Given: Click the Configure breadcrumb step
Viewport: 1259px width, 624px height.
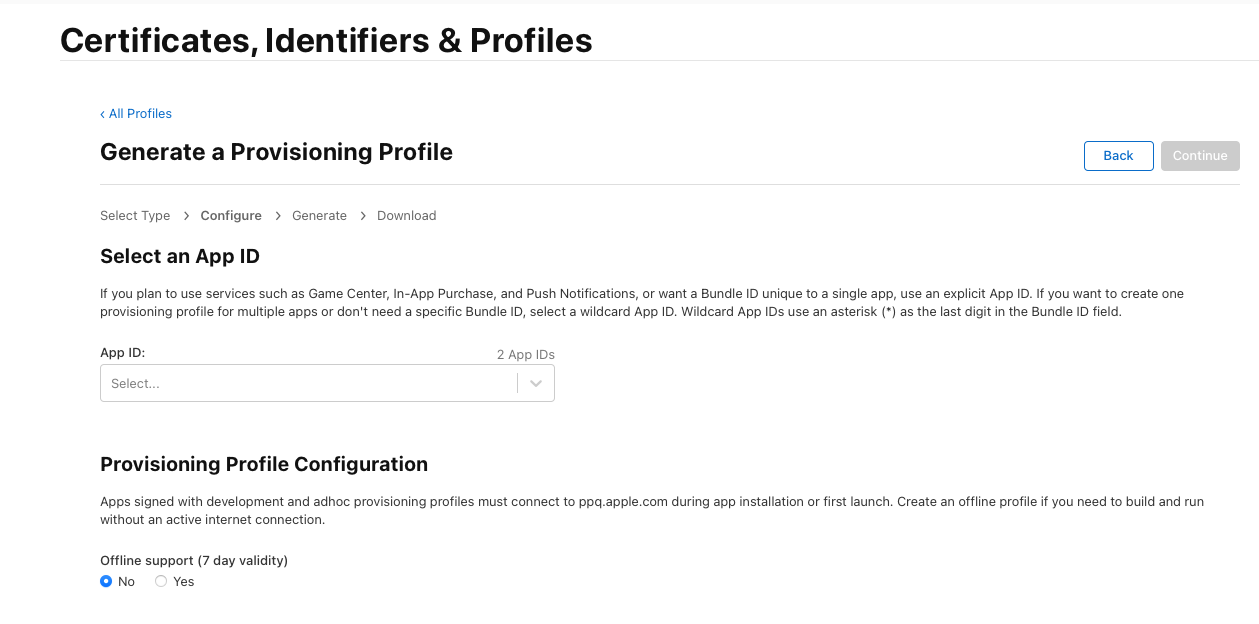Looking at the screenshot, I should (231, 216).
